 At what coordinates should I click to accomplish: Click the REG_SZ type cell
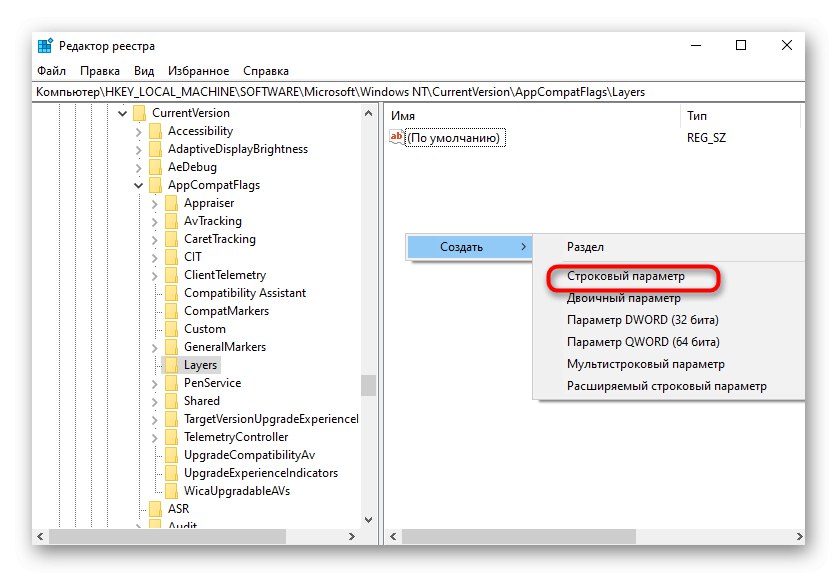(706, 138)
